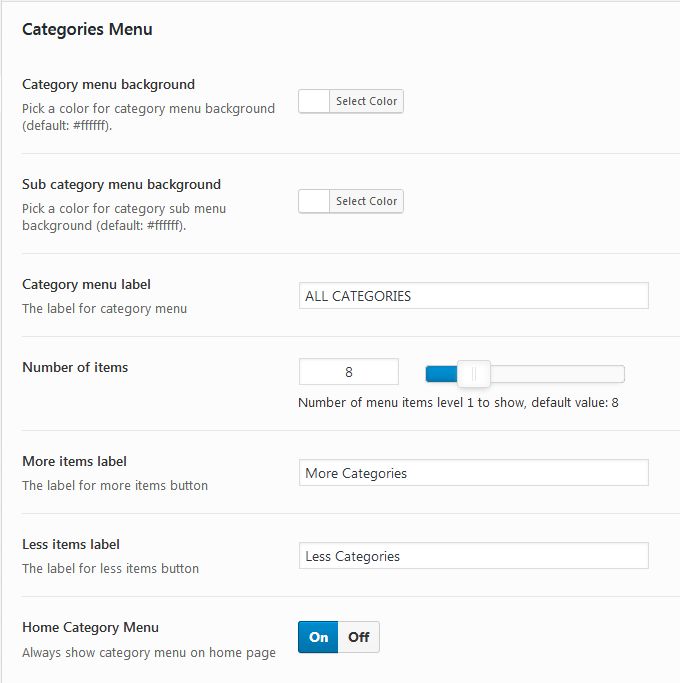Click the Category menu background color swatch
Image resolution: width=680 pixels, height=683 pixels.
(314, 101)
